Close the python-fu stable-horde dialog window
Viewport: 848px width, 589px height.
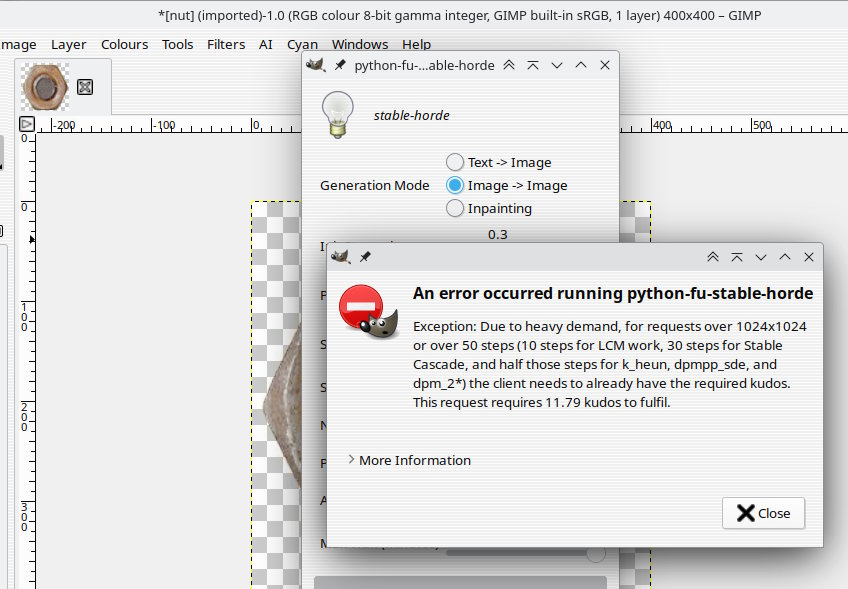point(605,65)
